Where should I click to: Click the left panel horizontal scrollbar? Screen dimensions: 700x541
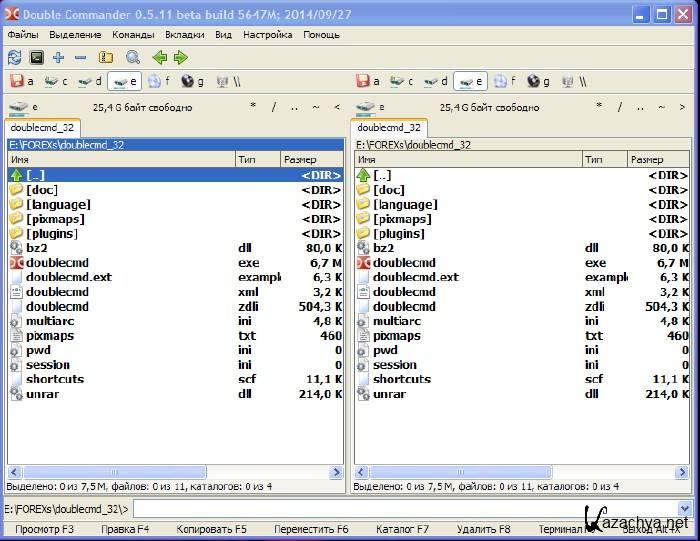175,472
